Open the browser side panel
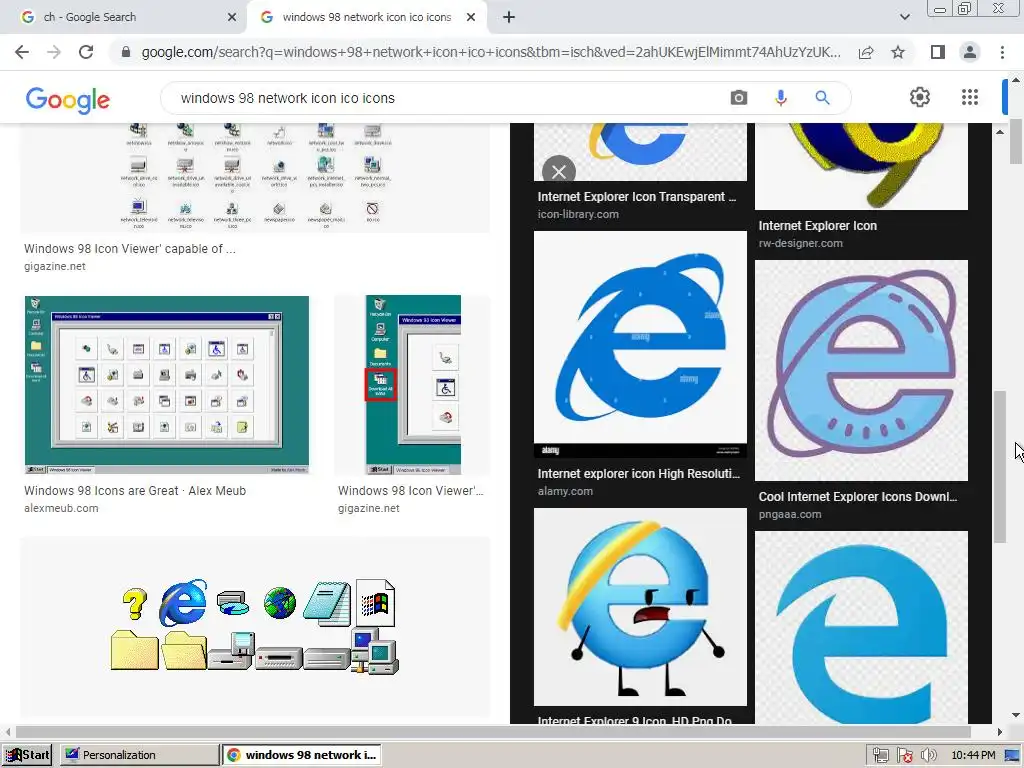 click(x=938, y=52)
